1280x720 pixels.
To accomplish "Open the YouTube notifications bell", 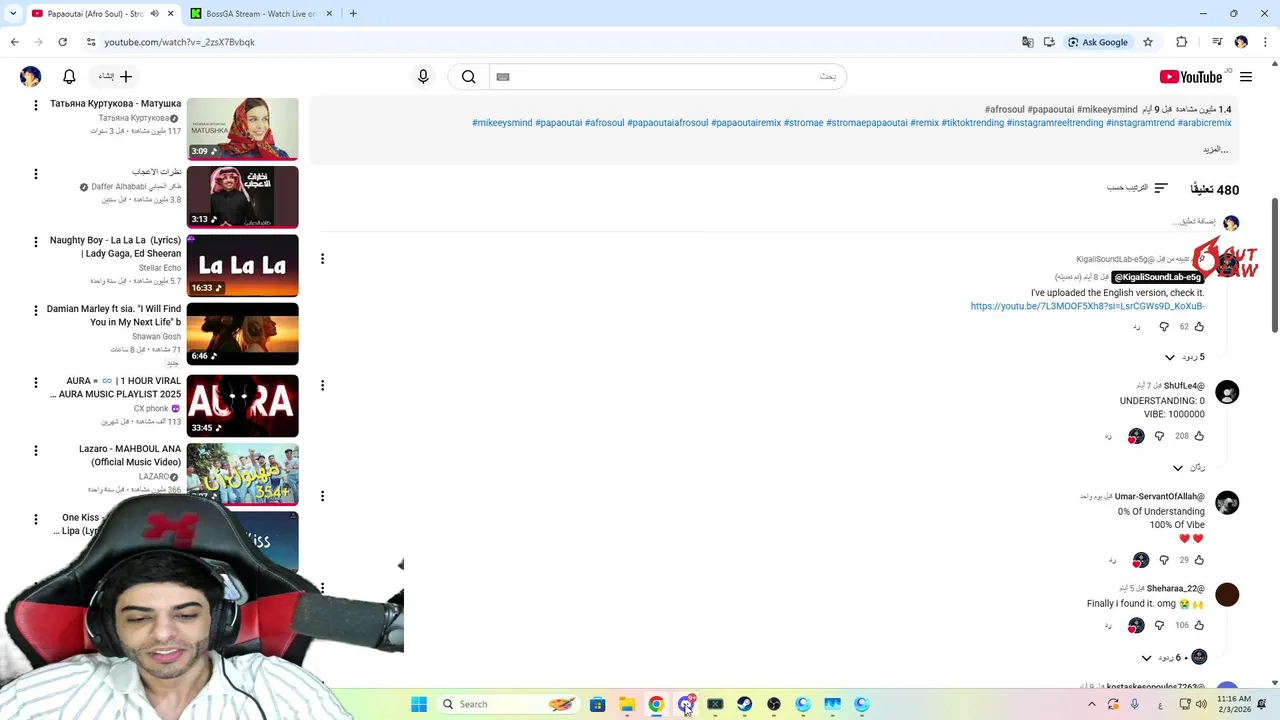I will (69, 77).
